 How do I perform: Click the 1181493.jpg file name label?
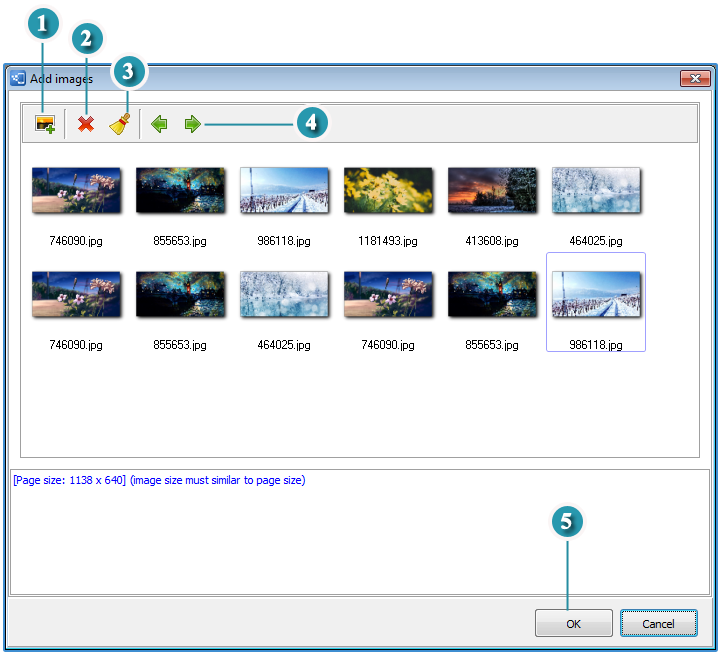[x=388, y=241]
